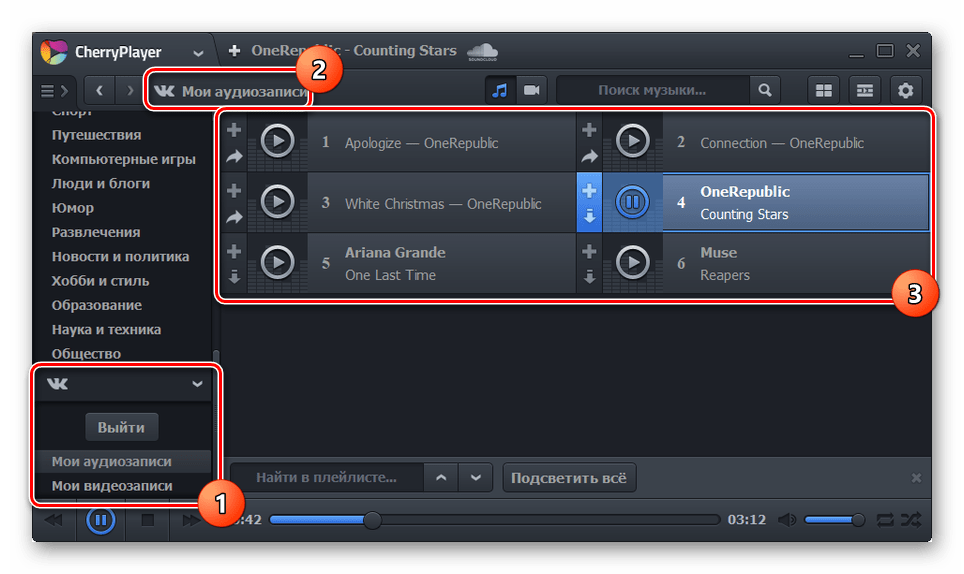Switch to video mode camera icon
This screenshot has height=574, width=964.
[532, 91]
